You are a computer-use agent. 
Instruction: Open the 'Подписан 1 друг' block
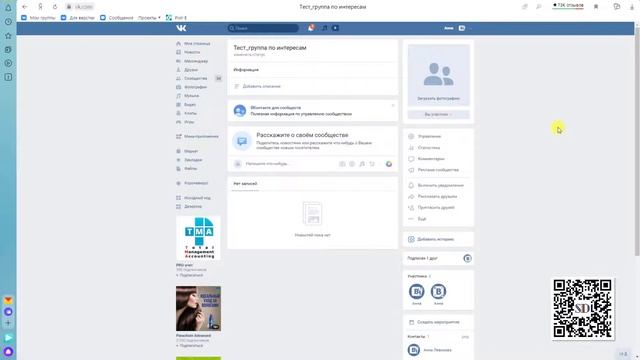tap(438, 258)
